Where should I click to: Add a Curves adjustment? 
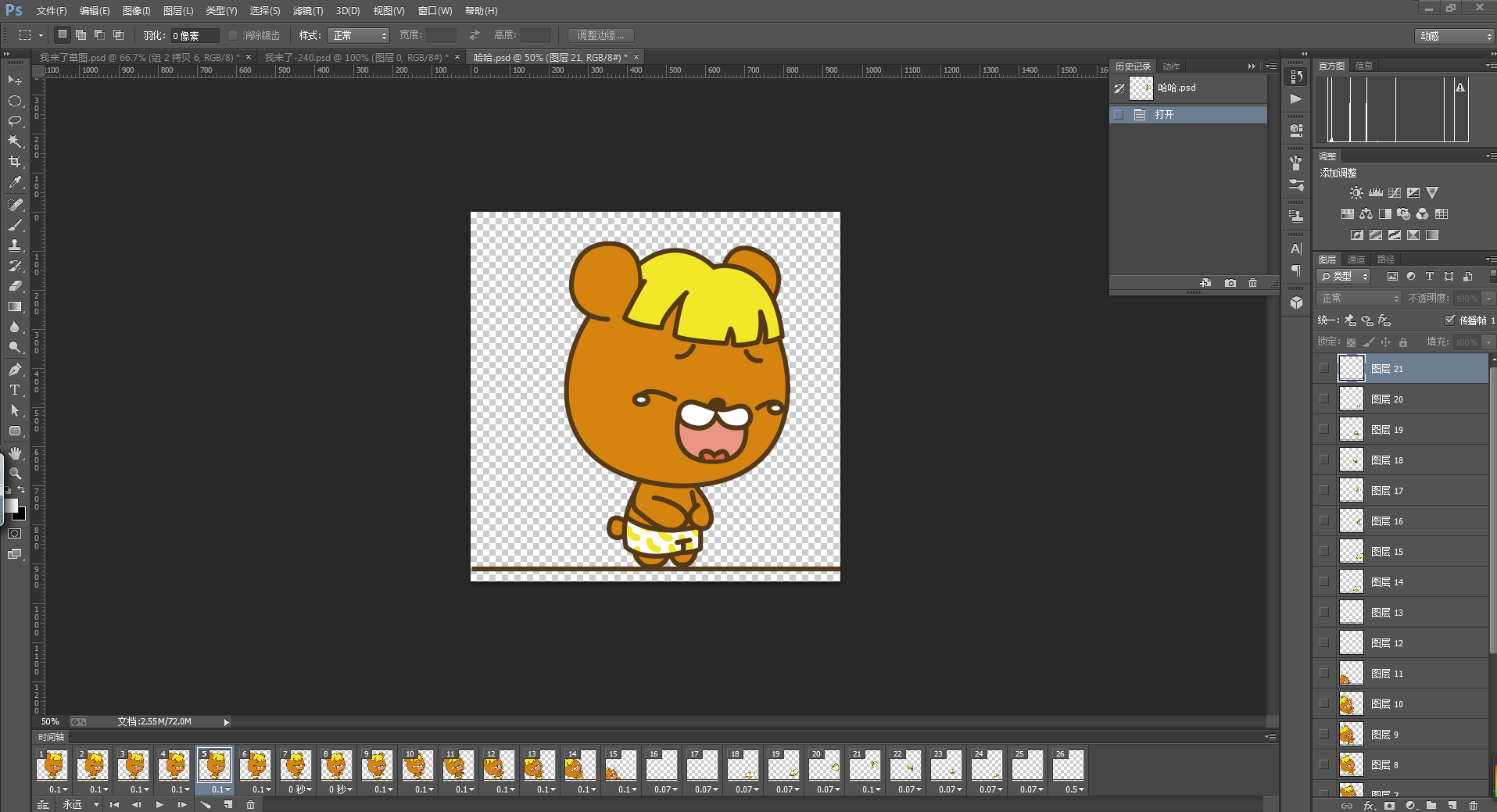click(1395, 193)
